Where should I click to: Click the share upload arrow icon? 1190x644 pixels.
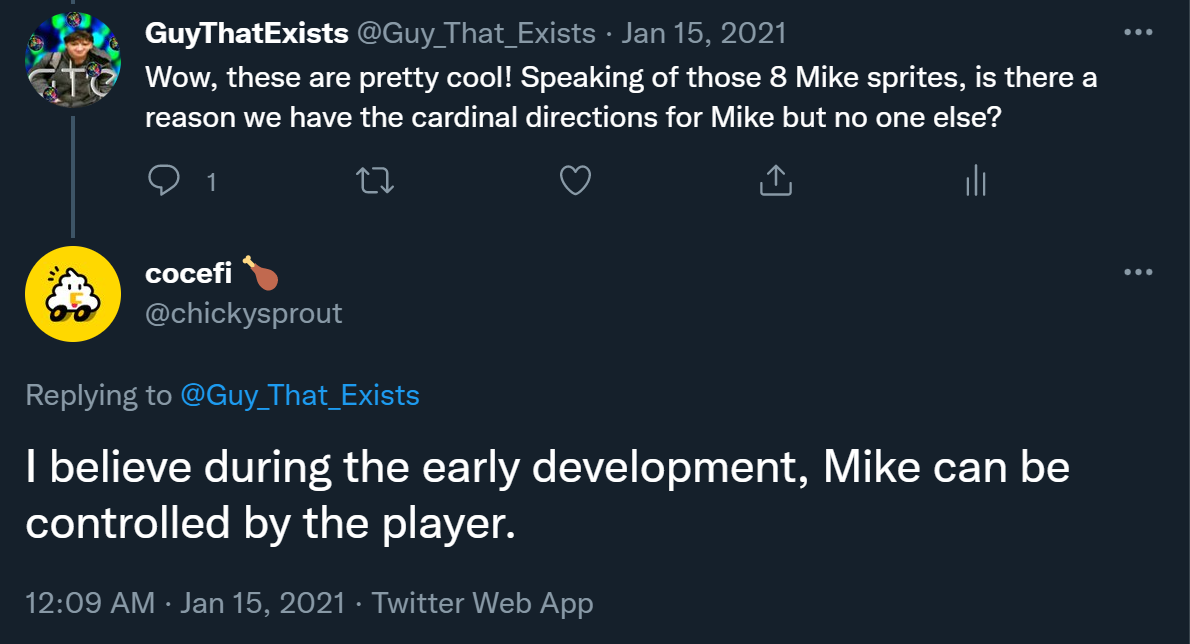776,180
